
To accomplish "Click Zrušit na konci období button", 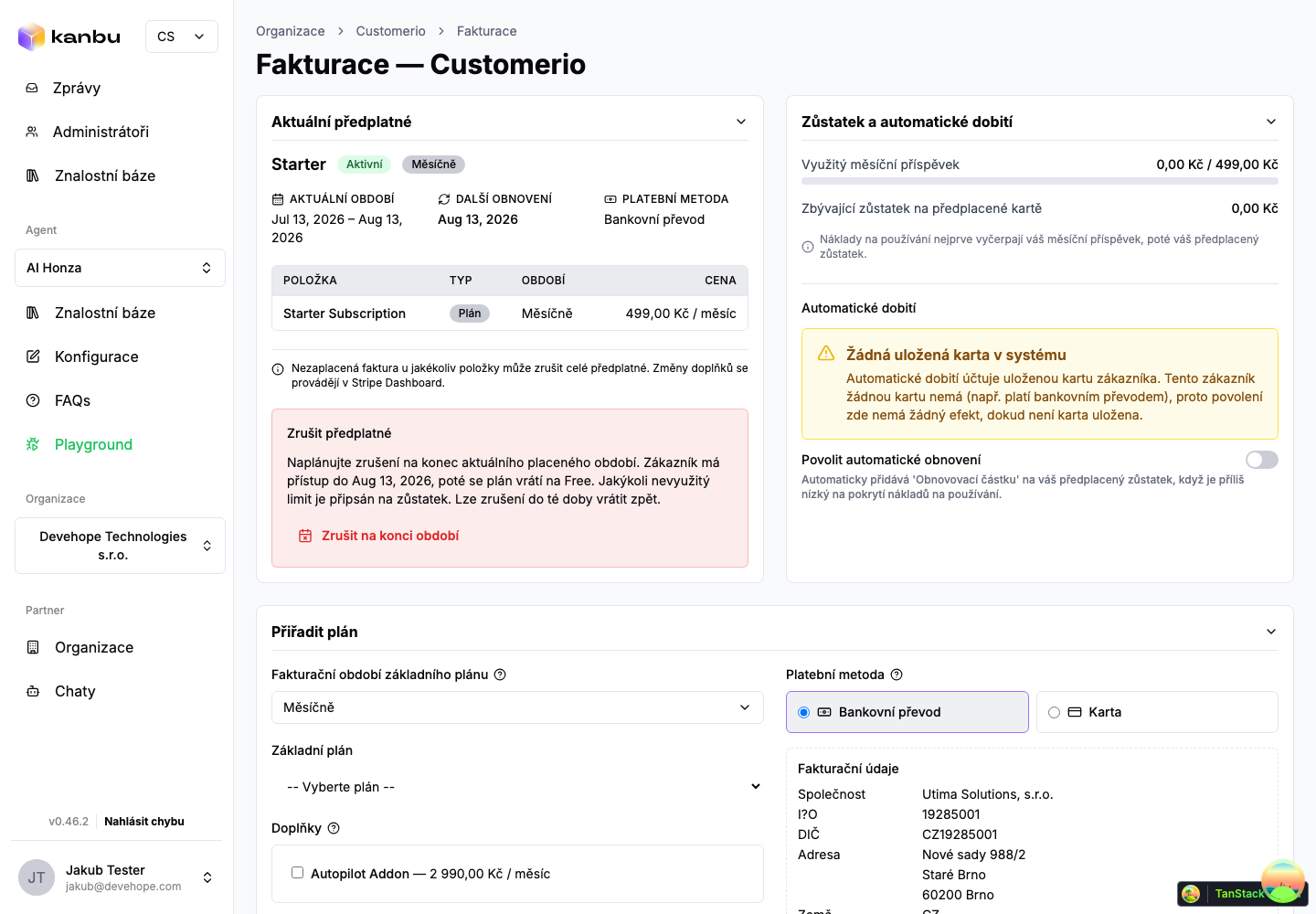I will pyautogui.click(x=379, y=536).
